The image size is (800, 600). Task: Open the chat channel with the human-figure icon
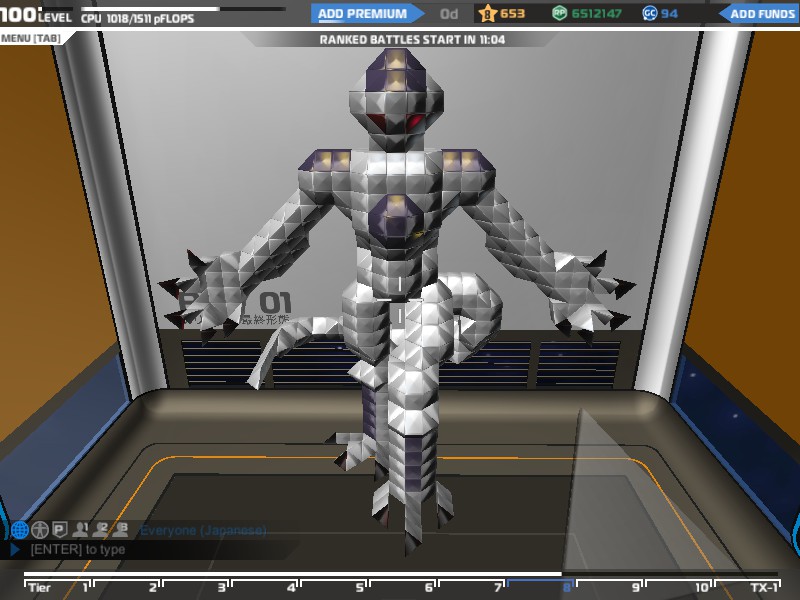[40, 530]
